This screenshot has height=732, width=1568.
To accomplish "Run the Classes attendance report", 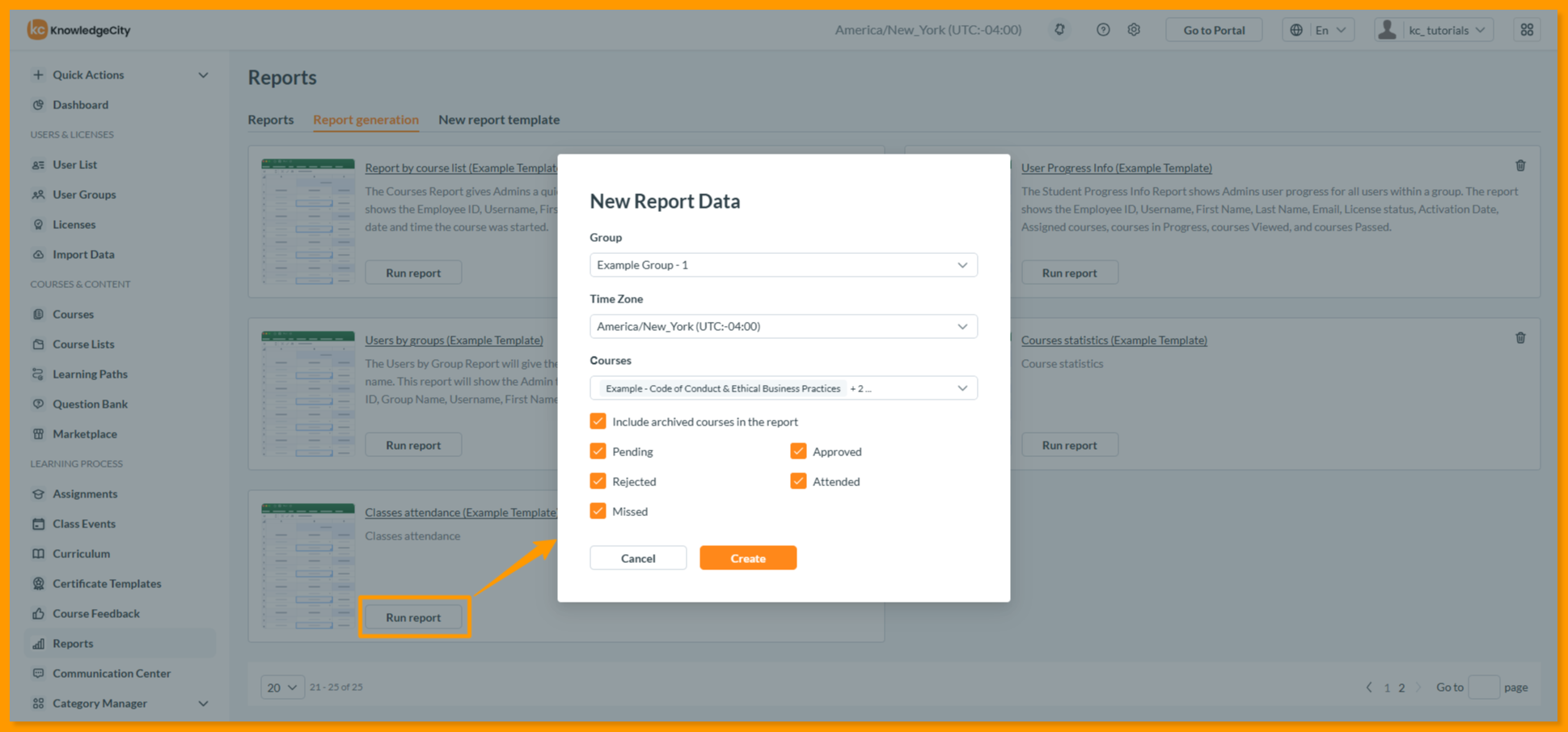I will (413, 617).
